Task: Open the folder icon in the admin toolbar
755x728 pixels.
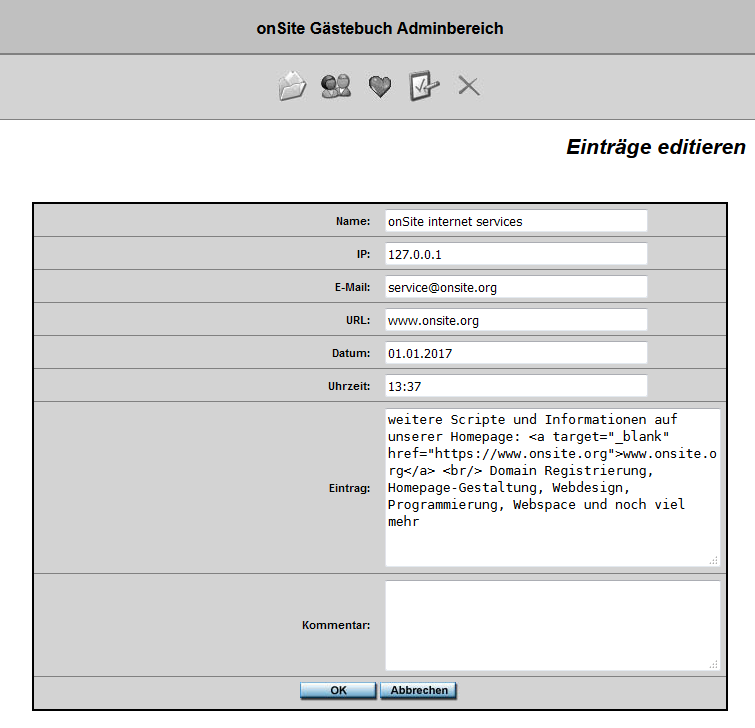Action: point(292,86)
